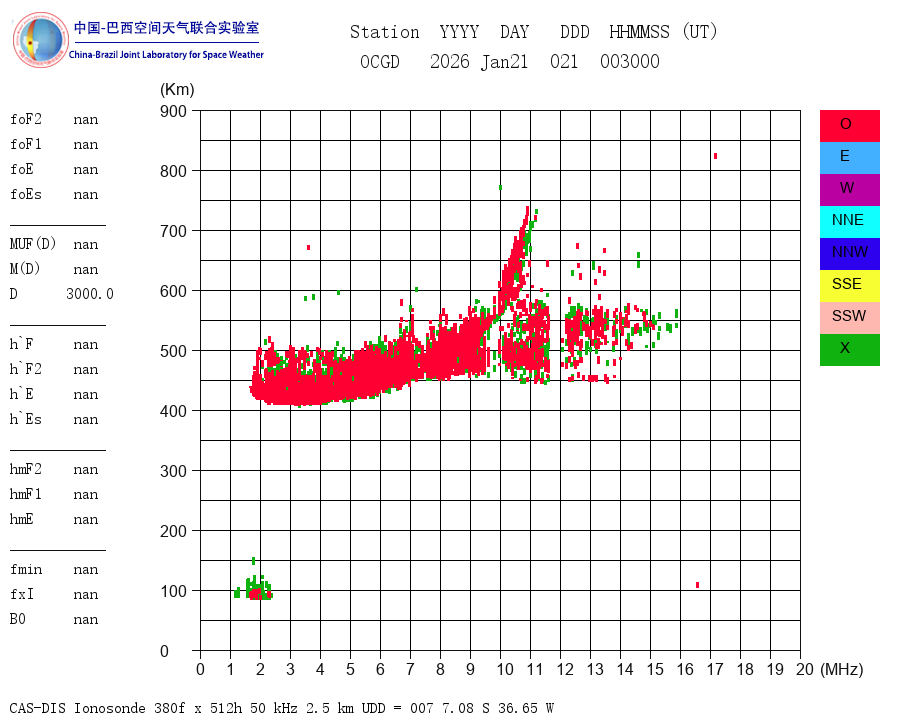
Task: Click the fmin parameter label
Action: click(26, 569)
